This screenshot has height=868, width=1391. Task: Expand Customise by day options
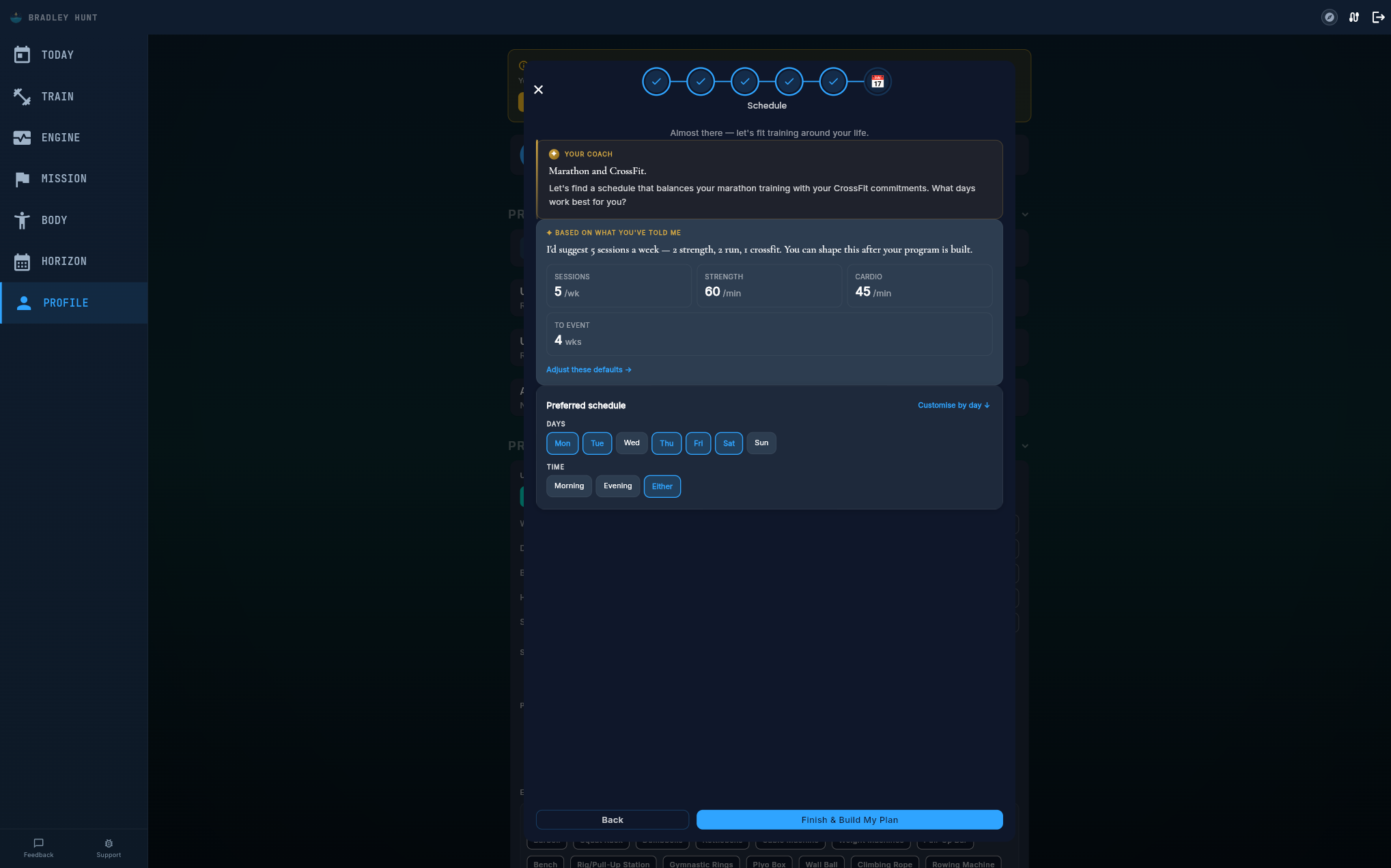pyautogui.click(x=953, y=405)
